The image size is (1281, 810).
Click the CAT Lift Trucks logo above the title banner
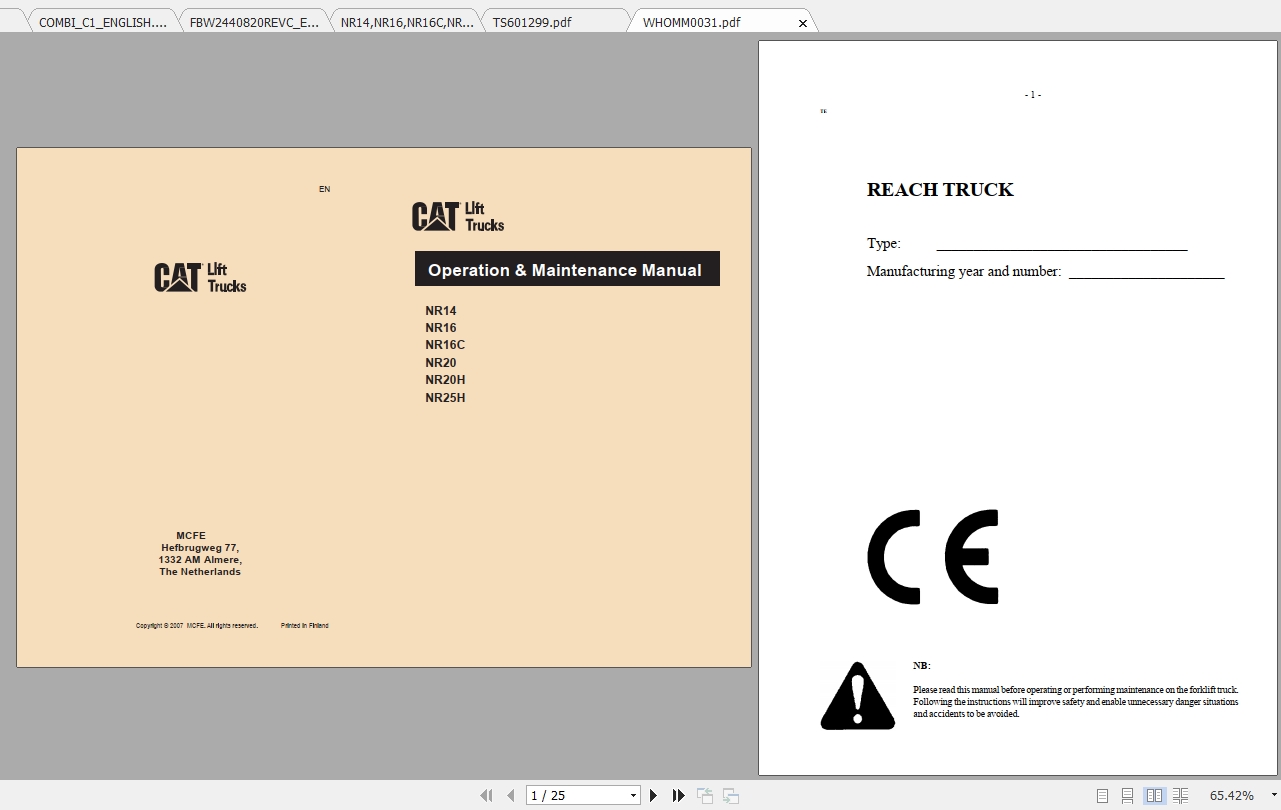tap(458, 216)
